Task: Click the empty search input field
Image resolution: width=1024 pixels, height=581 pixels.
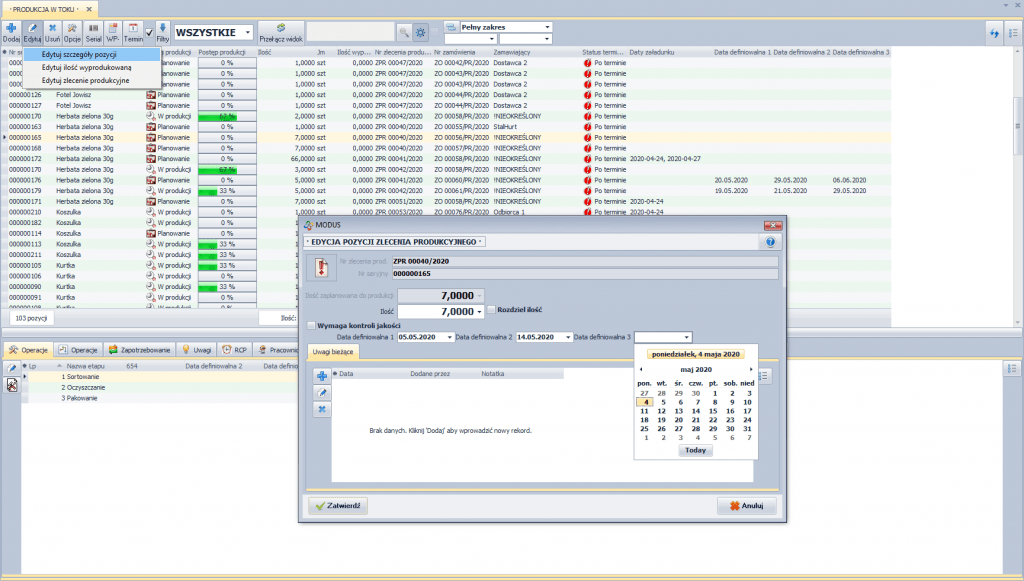Action: click(351, 32)
